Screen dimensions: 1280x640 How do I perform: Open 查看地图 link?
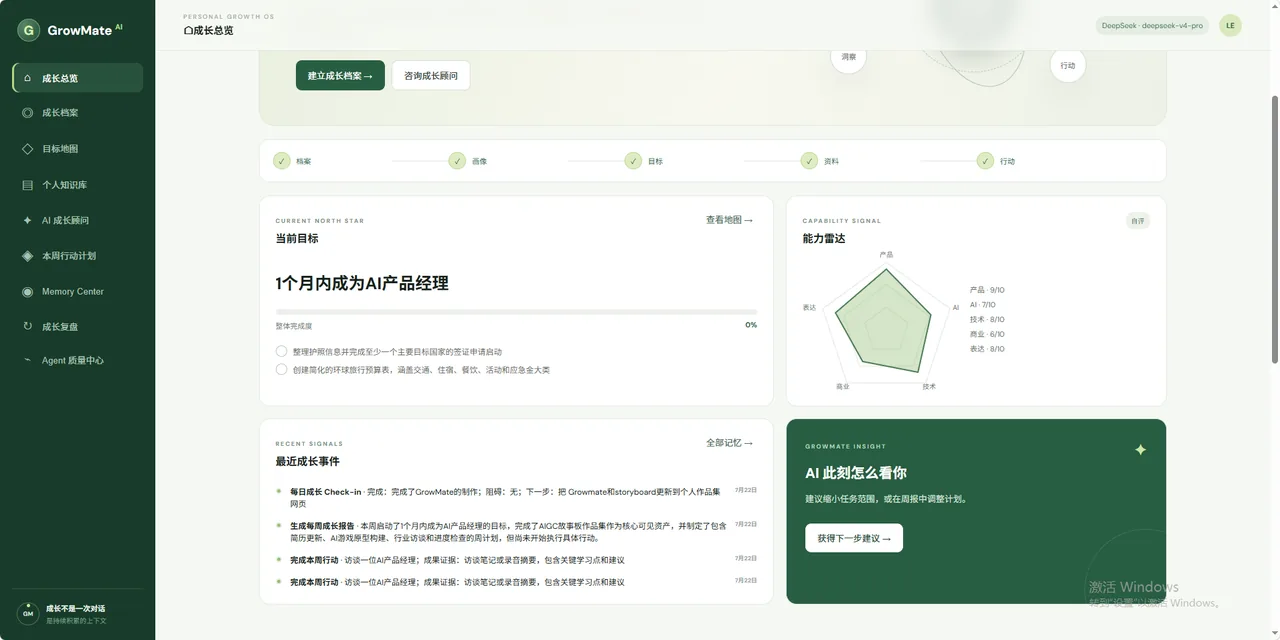point(729,220)
